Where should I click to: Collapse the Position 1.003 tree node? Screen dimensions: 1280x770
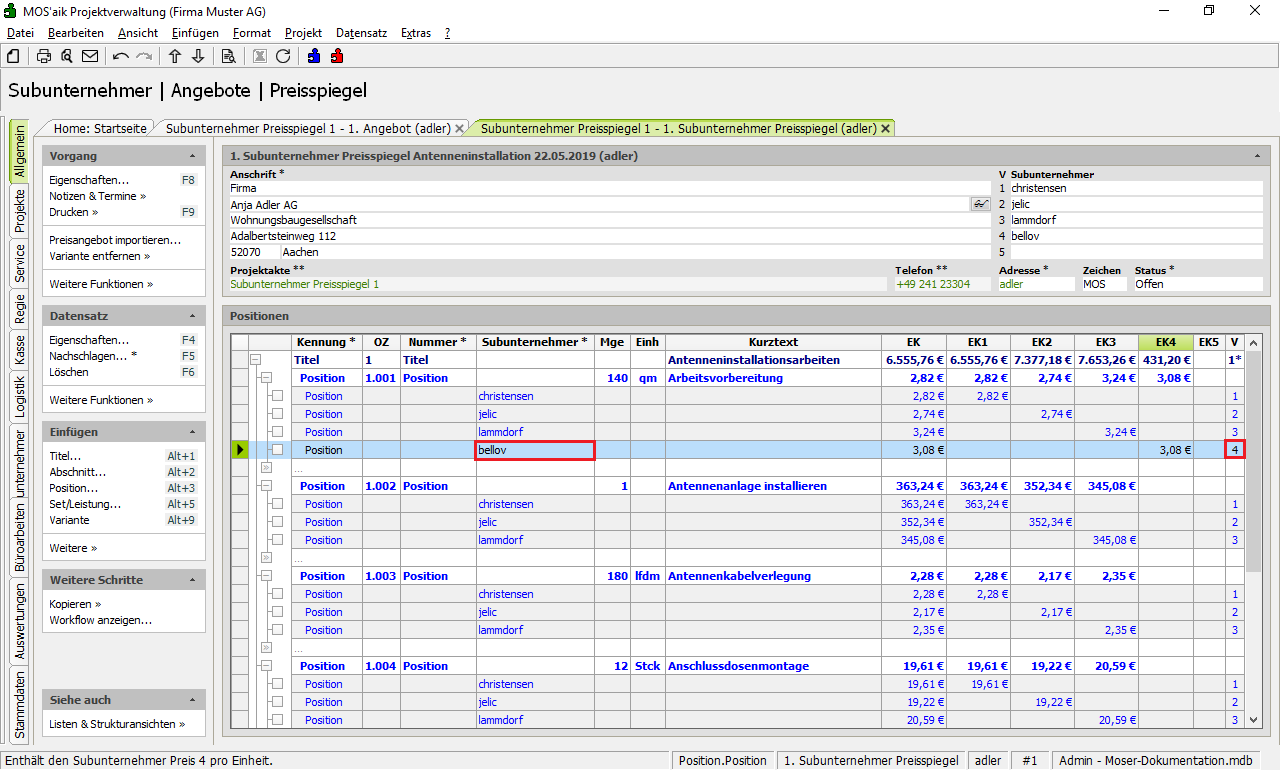(266, 576)
